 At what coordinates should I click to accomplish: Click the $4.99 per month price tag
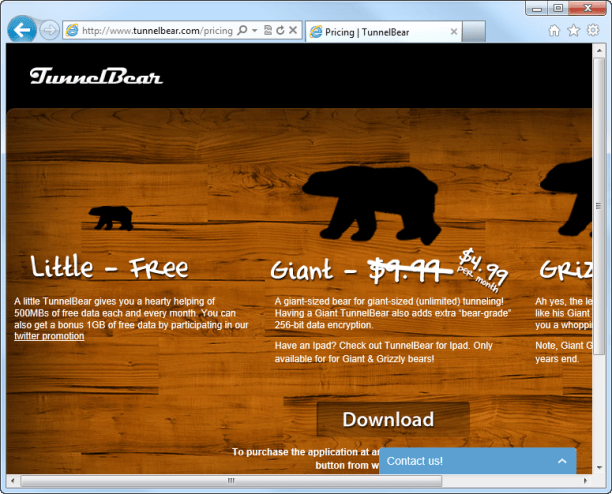tap(483, 269)
